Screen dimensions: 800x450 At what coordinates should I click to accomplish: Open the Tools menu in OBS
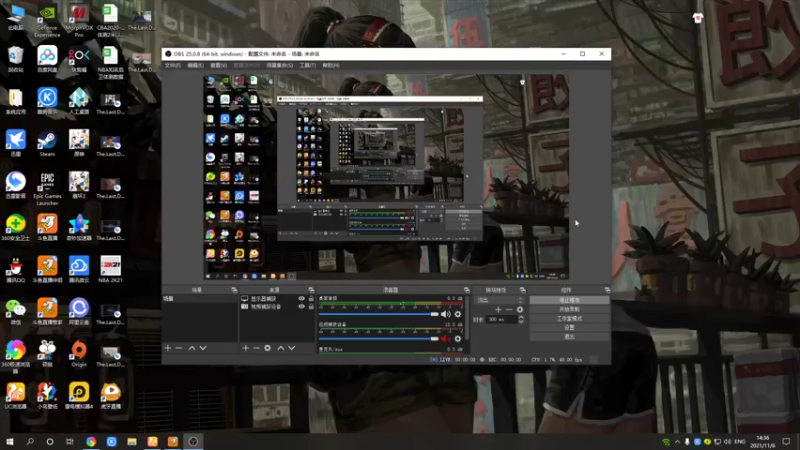coord(307,65)
